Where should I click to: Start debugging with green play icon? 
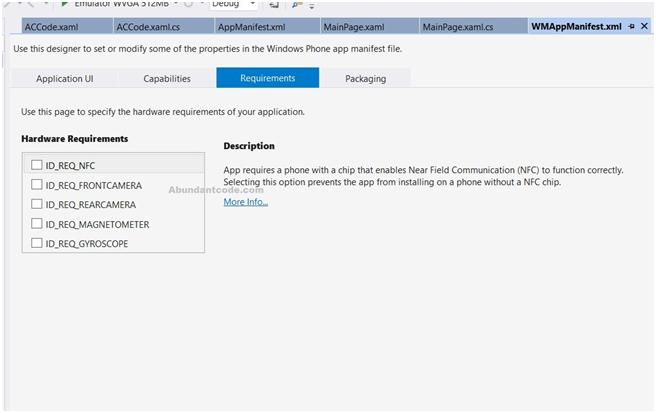64,4
